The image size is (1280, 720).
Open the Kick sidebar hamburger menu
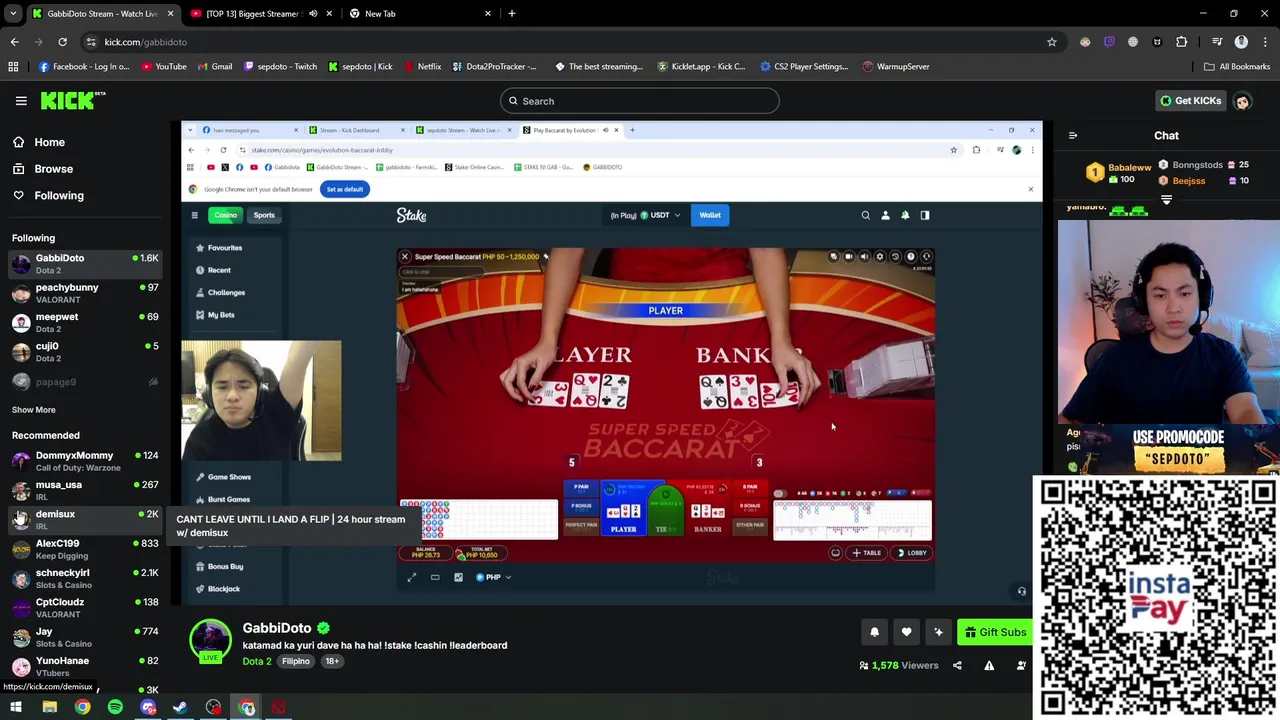pyautogui.click(x=21, y=101)
